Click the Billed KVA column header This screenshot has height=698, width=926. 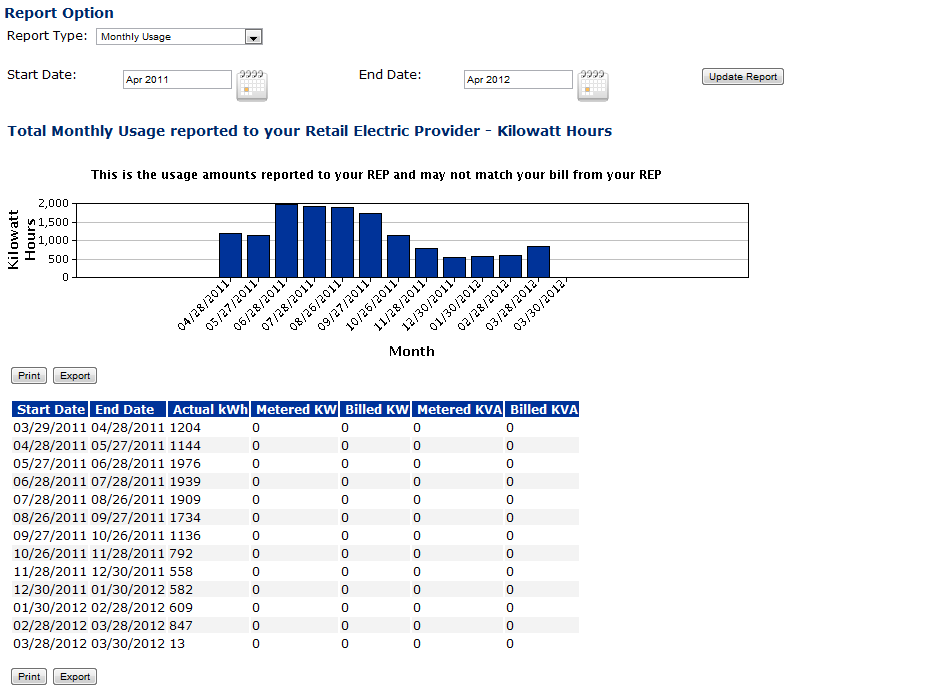point(543,409)
